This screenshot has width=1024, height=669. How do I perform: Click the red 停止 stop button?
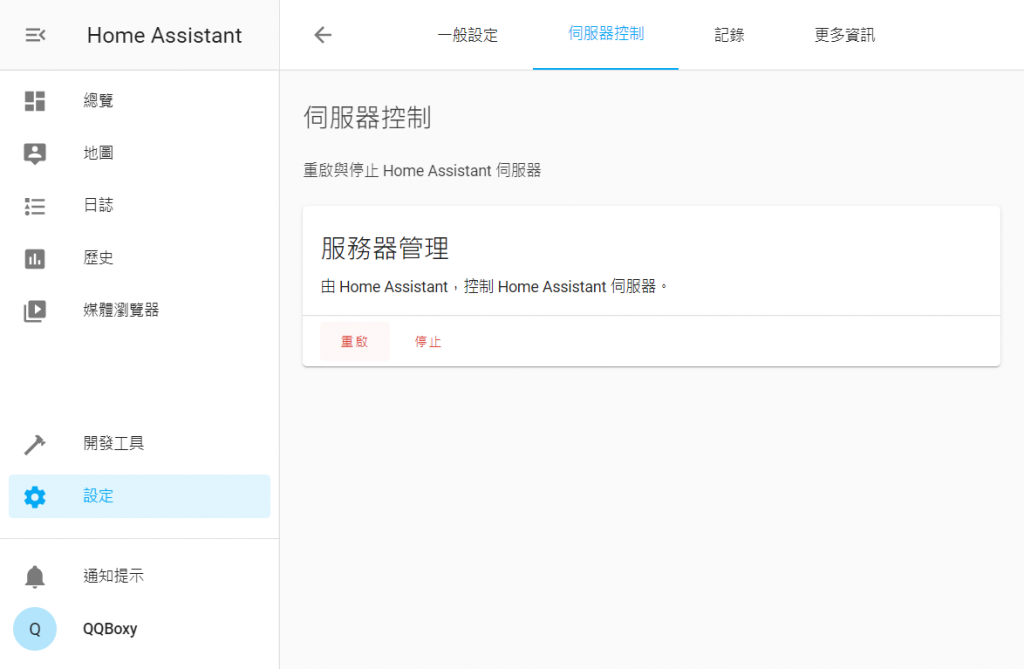coord(428,342)
